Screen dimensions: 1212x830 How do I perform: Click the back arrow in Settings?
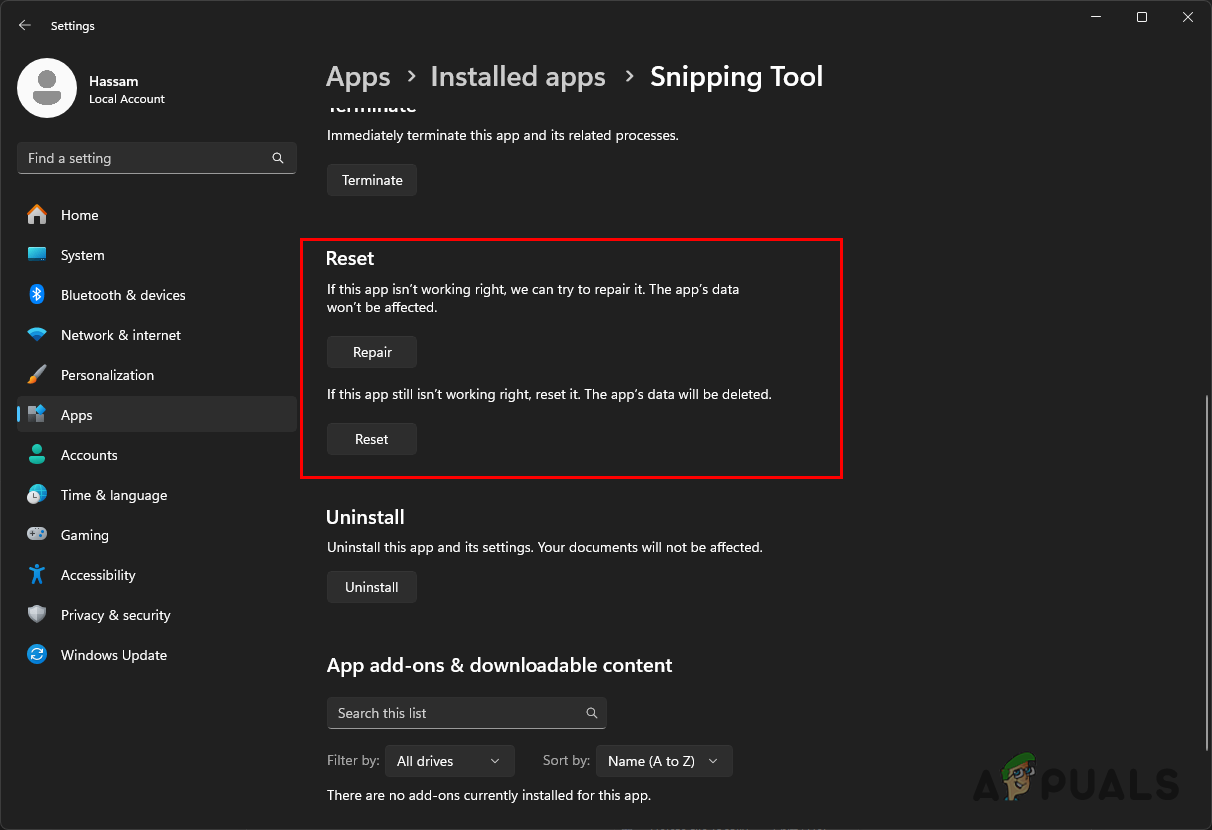pos(24,25)
